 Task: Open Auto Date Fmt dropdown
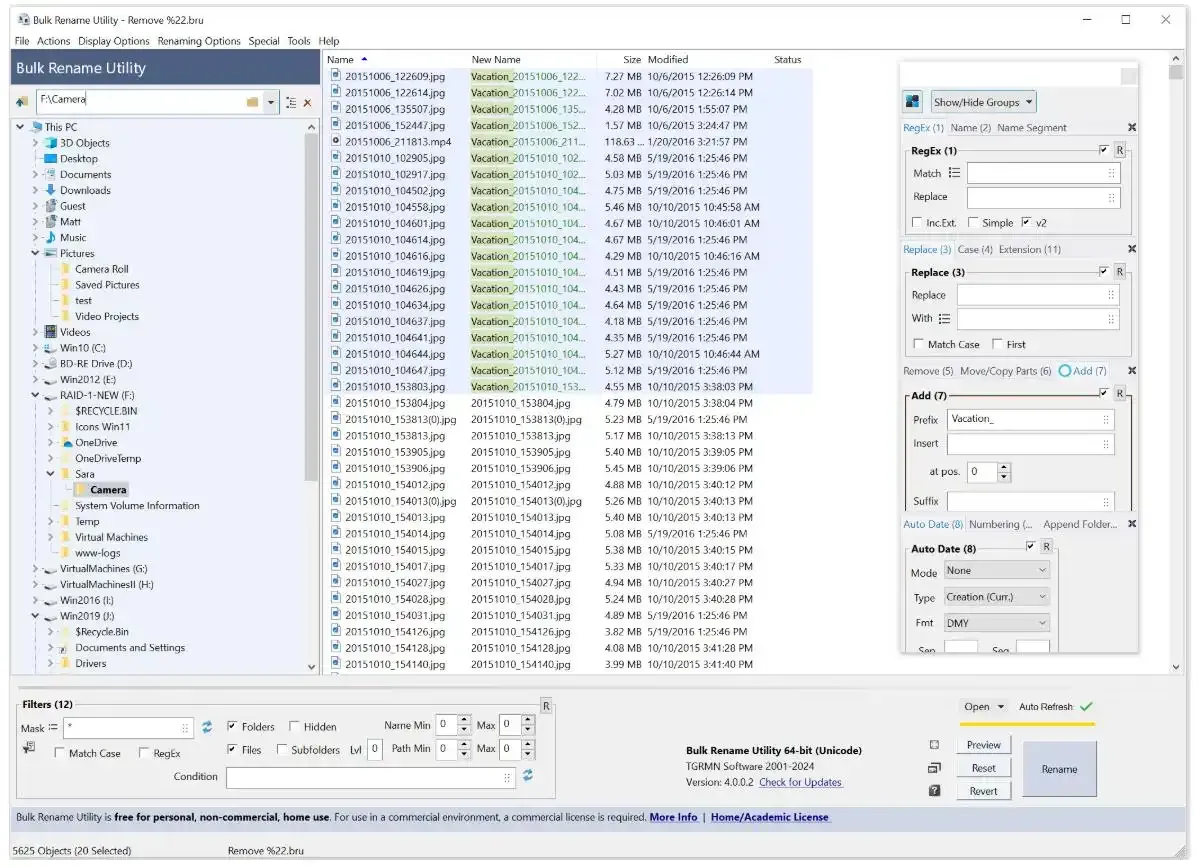coord(996,624)
